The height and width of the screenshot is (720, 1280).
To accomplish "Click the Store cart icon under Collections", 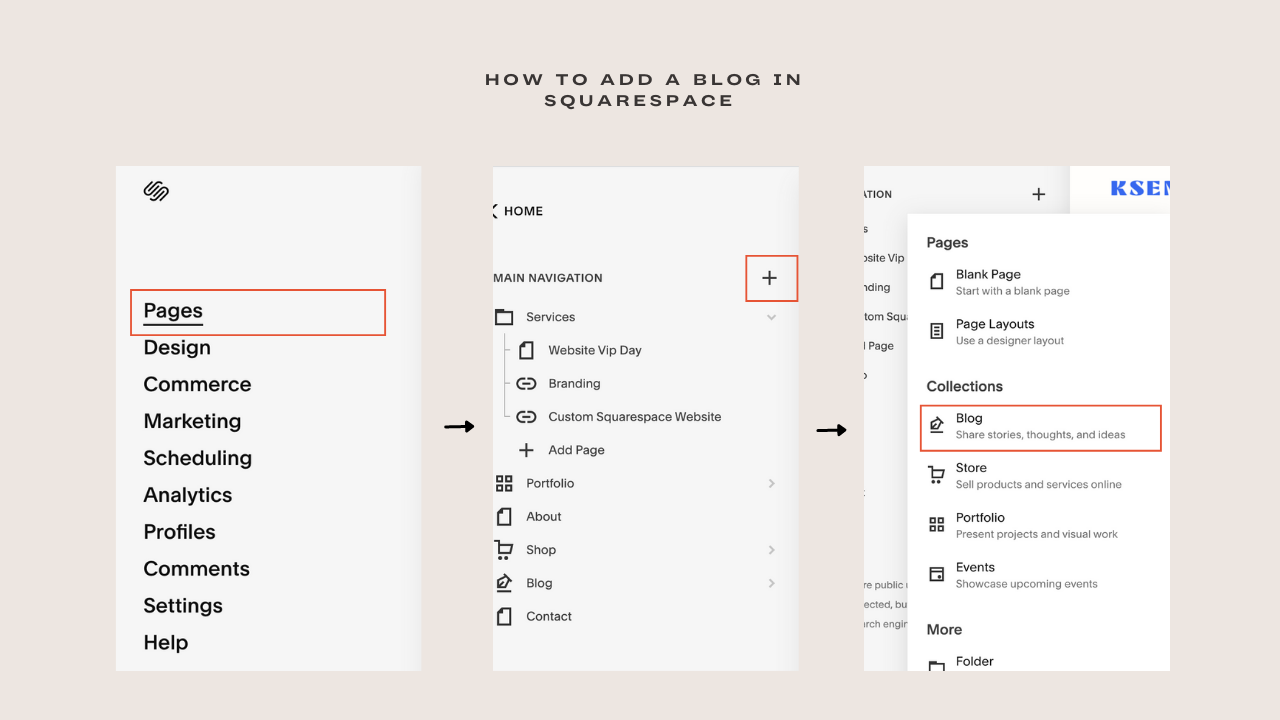I will pyautogui.click(x=936, y=474).
